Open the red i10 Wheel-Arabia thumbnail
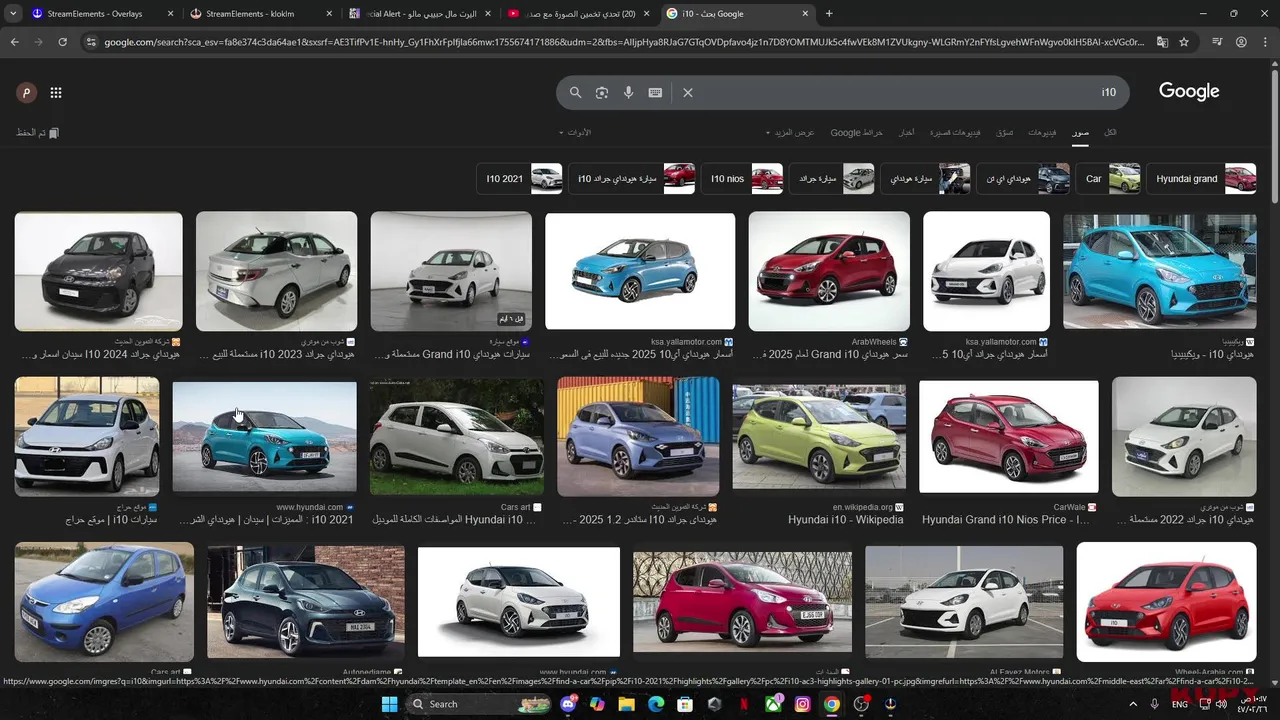Screen dimensions: 1280x720 [1166, 602]
